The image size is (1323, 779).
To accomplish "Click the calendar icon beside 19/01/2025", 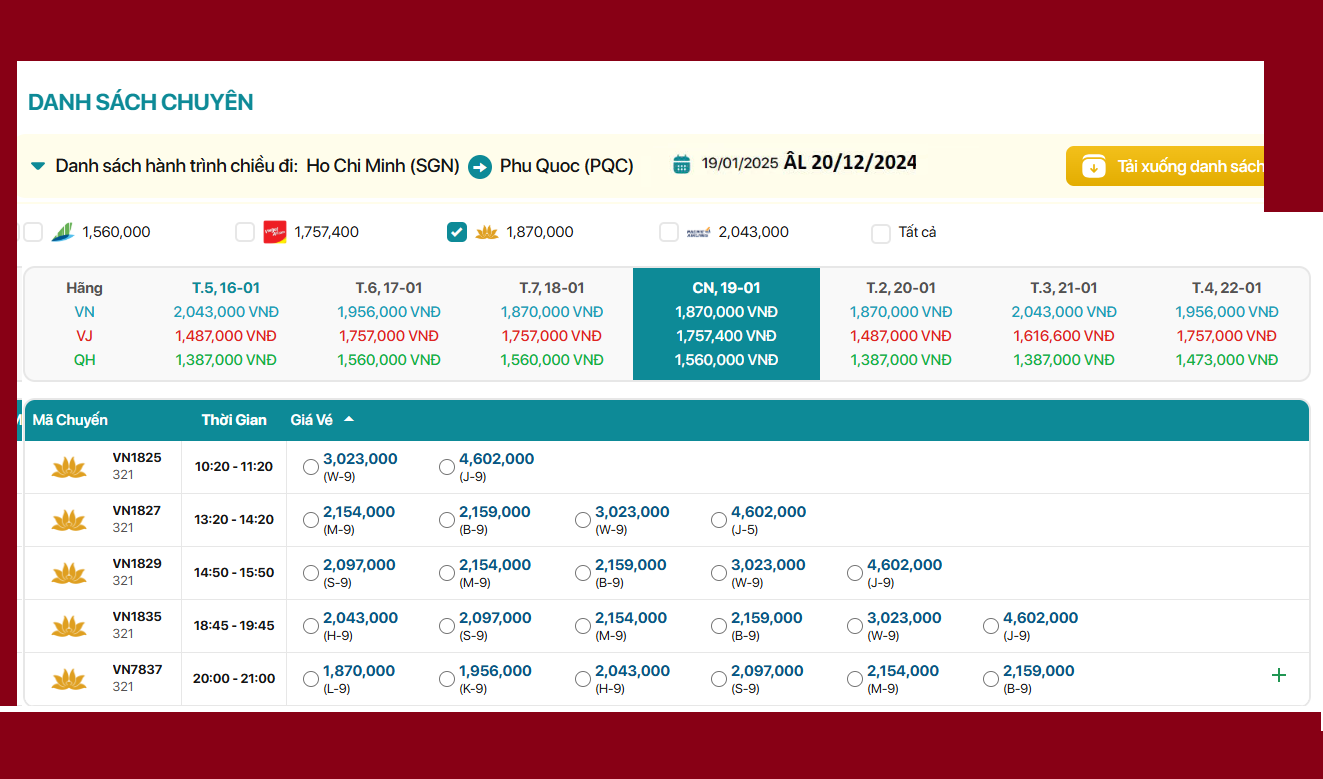I will [x=682, y=164].
